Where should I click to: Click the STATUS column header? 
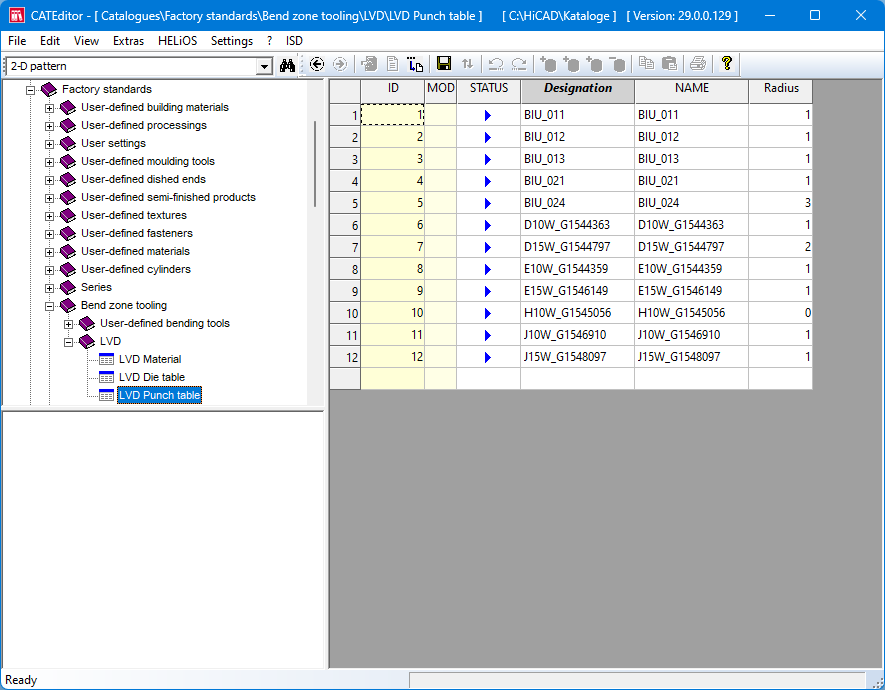(489, 91)
